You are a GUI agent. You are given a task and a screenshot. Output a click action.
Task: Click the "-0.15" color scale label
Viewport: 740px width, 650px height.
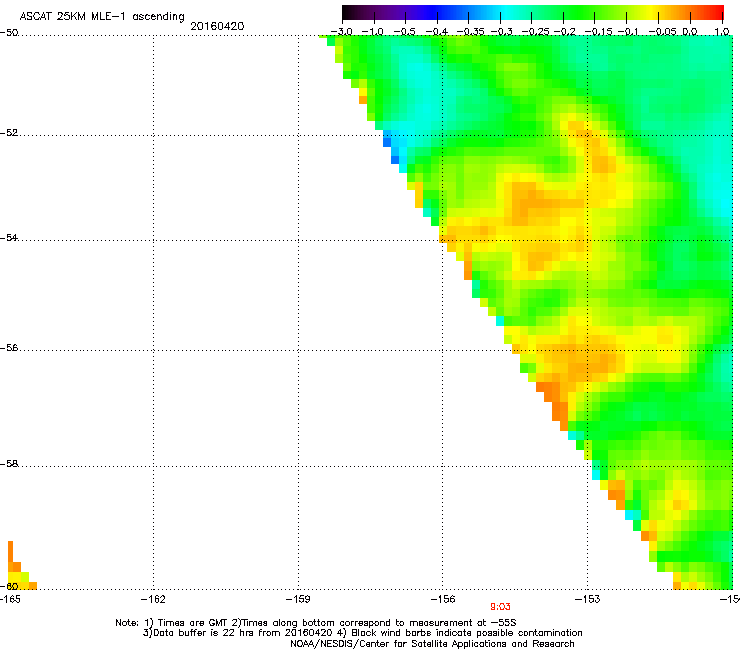pyautogui.click(x=598, y=32)
